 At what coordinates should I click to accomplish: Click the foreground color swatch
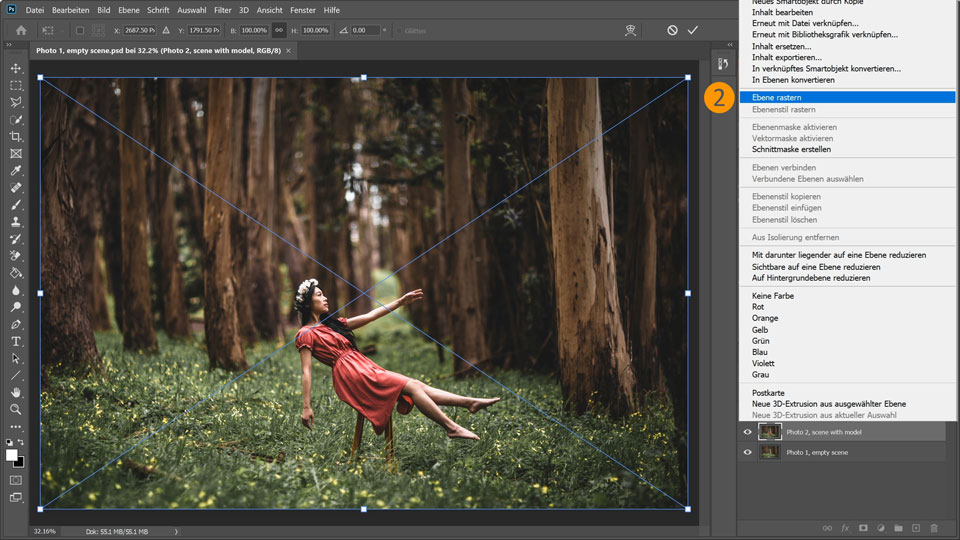12,455
